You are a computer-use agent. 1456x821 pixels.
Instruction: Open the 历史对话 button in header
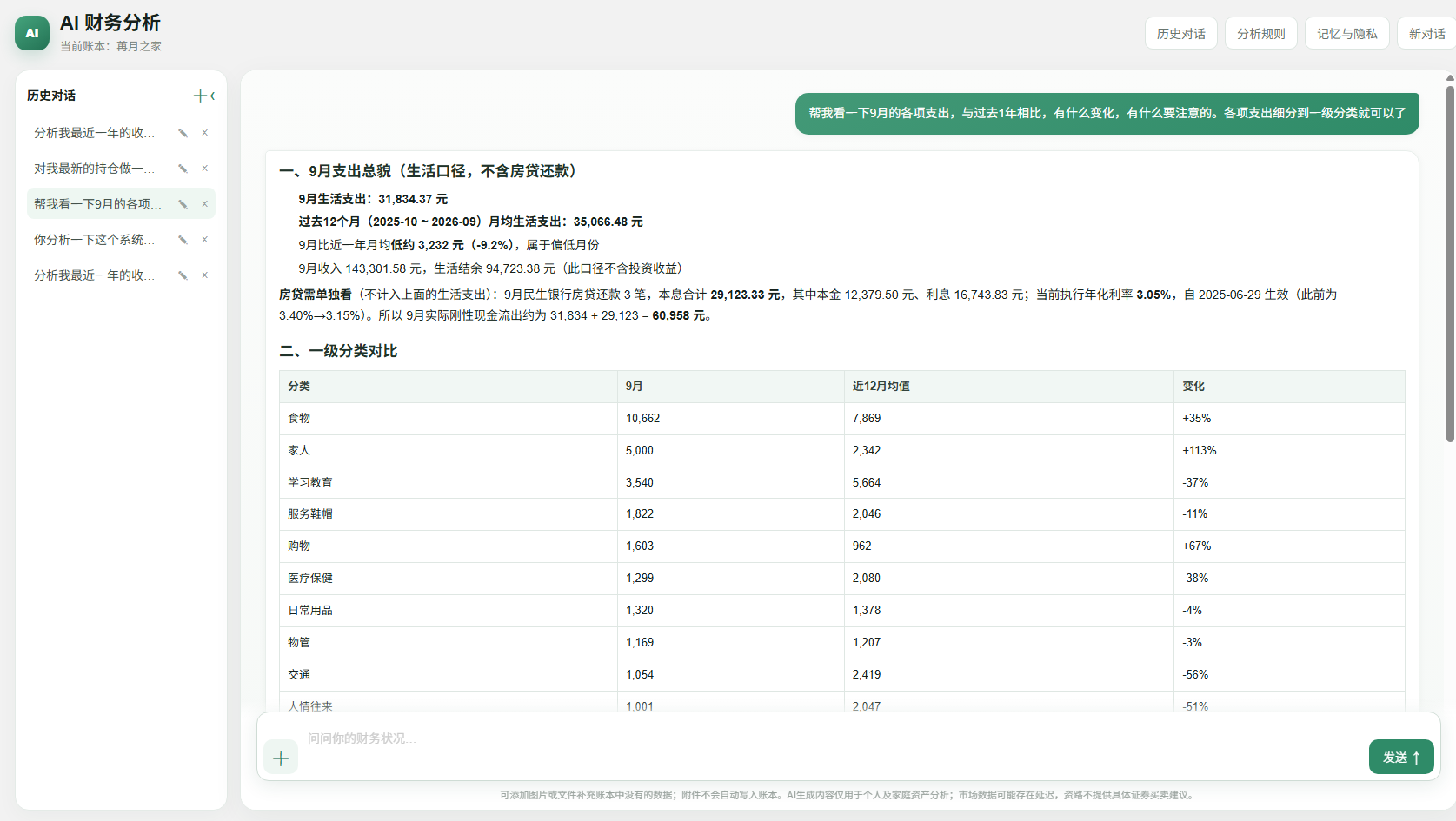tap(1180, 34)
